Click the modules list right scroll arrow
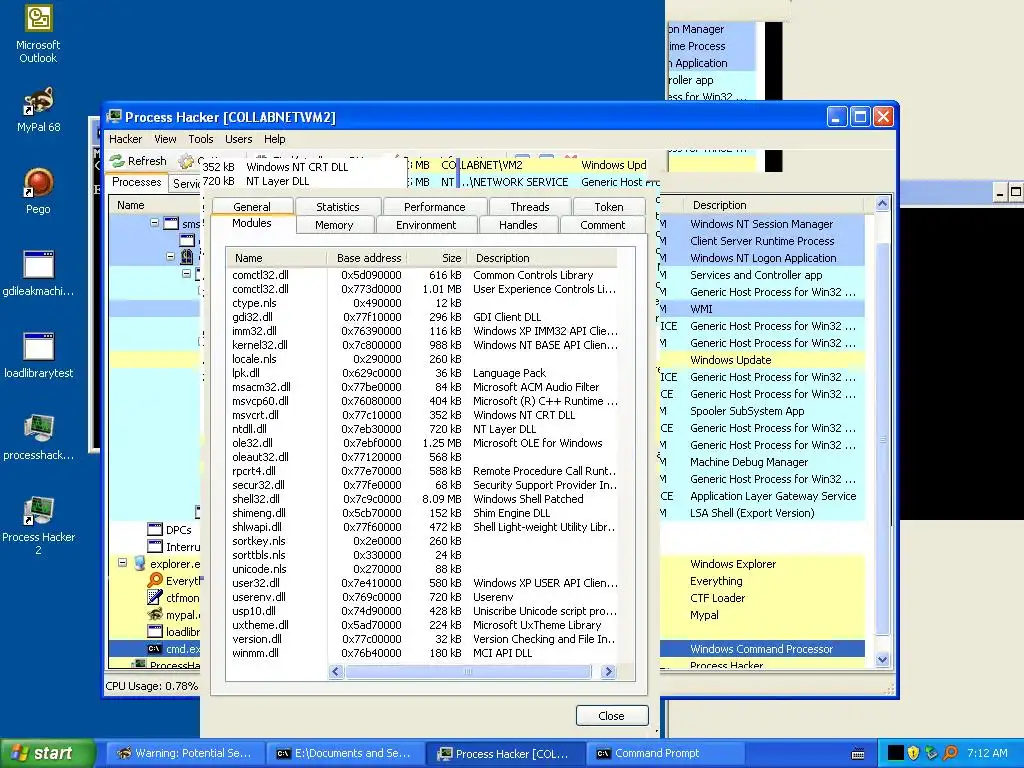This screenshot has width=1024, height=768. pos(608,671)
